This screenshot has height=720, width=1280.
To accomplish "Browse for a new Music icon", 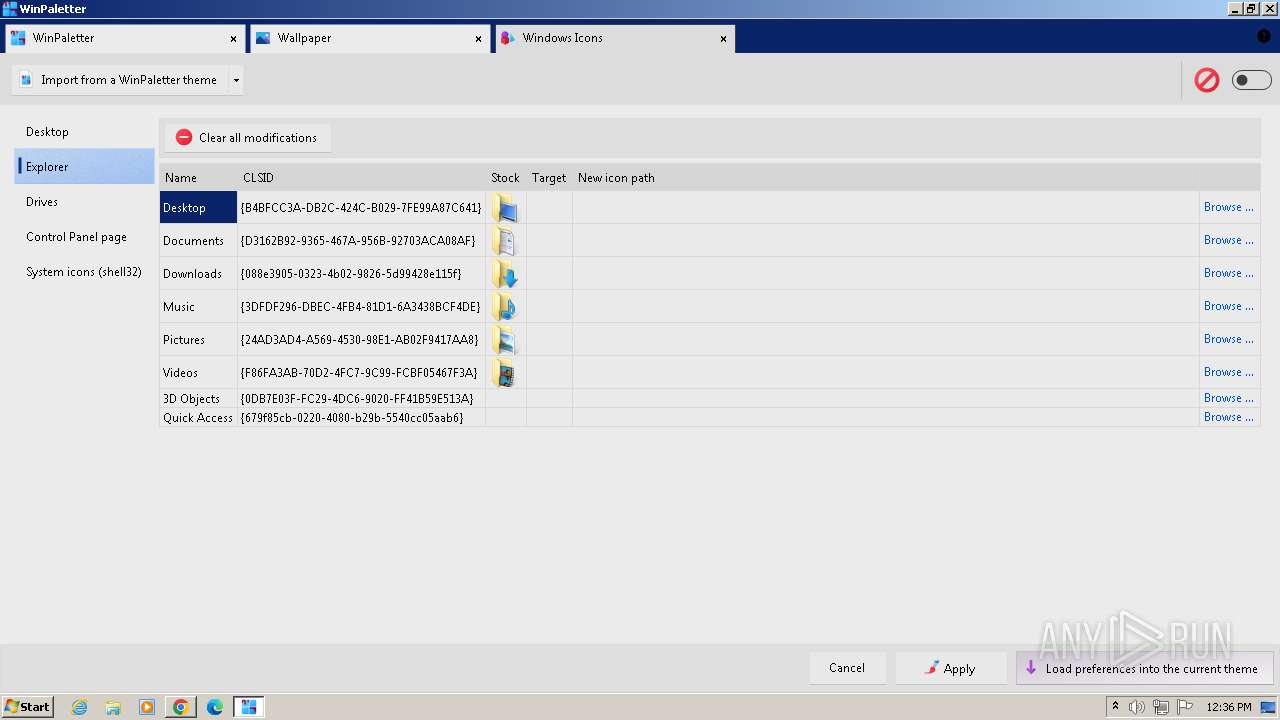I will click(1229, 306).
